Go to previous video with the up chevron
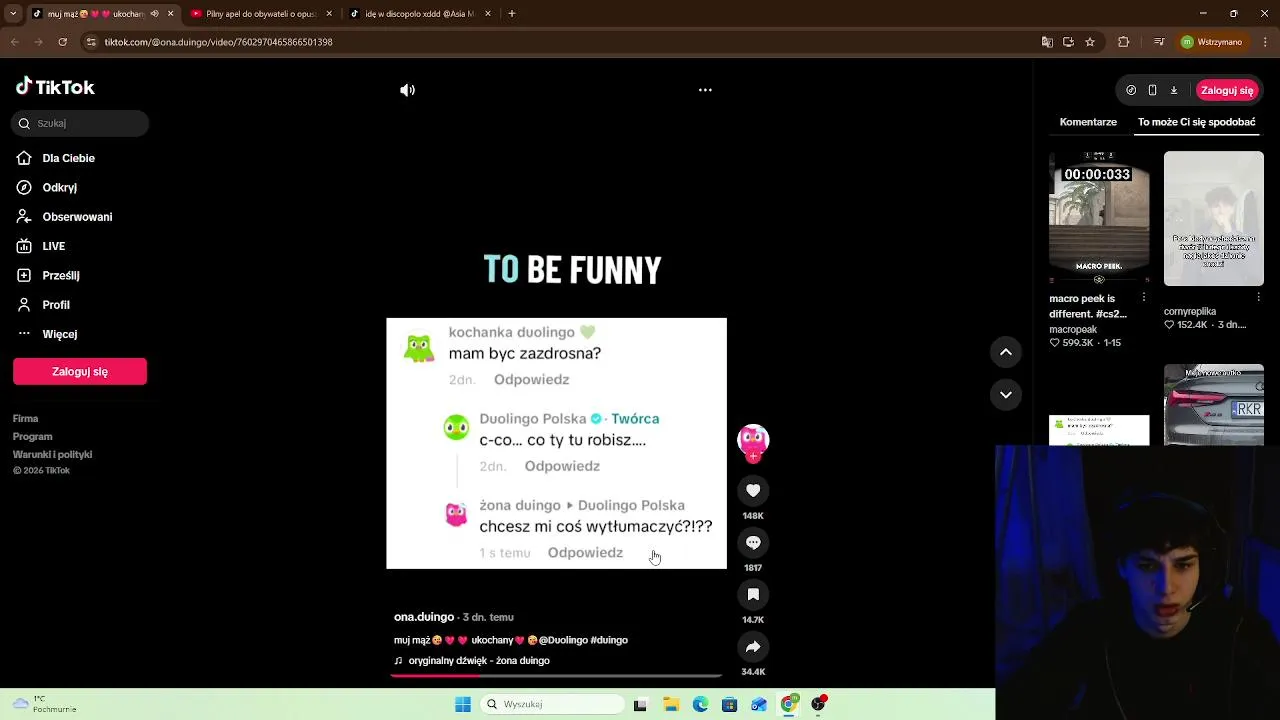The image size is (1280, 720). (1006, 352)
